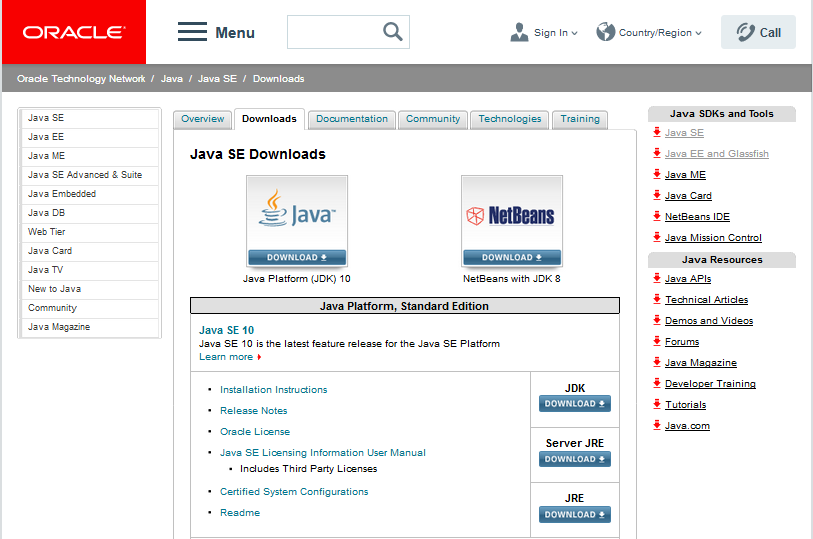Click the Oracle logo

click(74, 32)
